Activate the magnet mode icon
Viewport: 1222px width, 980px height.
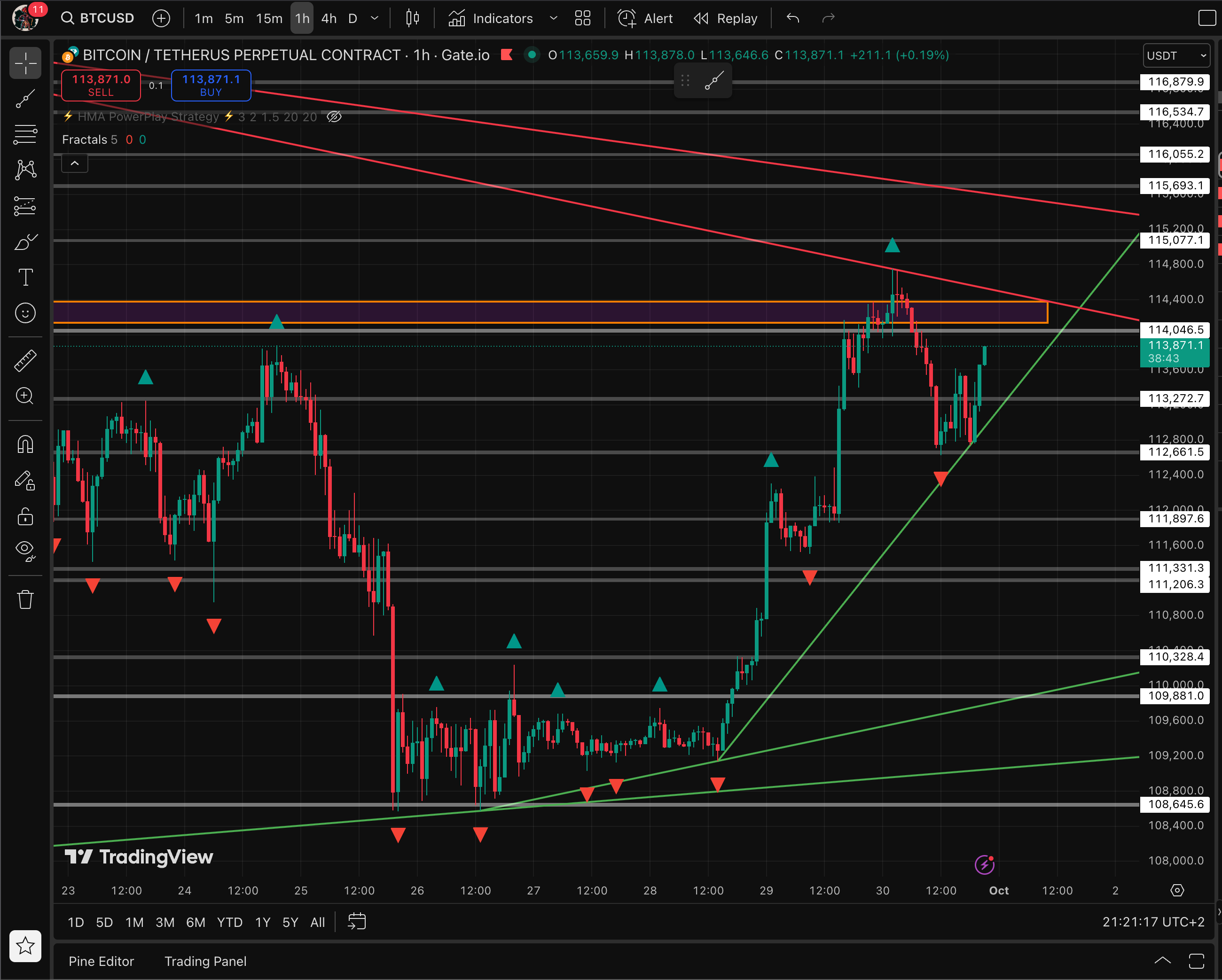coord(25,445)
